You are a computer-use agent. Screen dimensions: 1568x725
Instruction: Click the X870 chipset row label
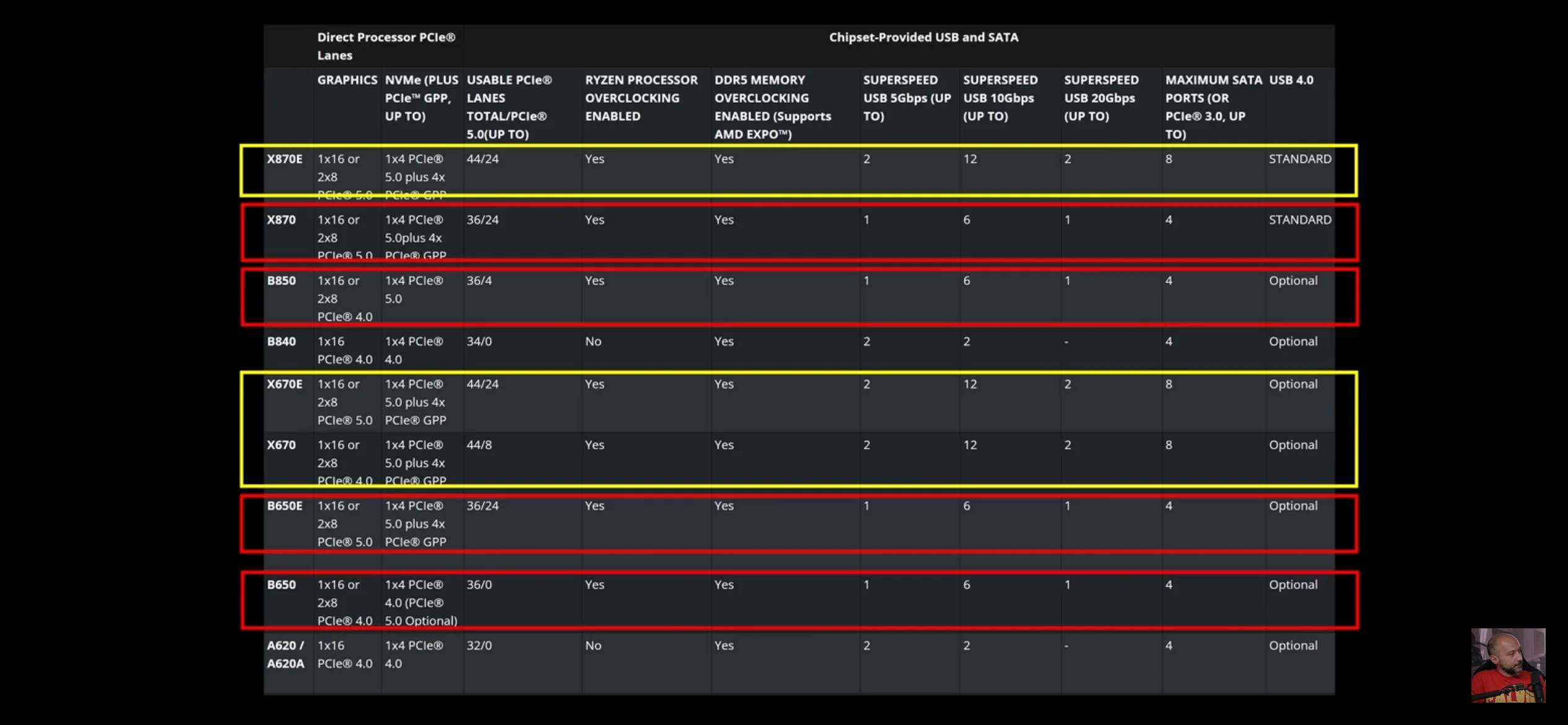[x=281, y=220]
